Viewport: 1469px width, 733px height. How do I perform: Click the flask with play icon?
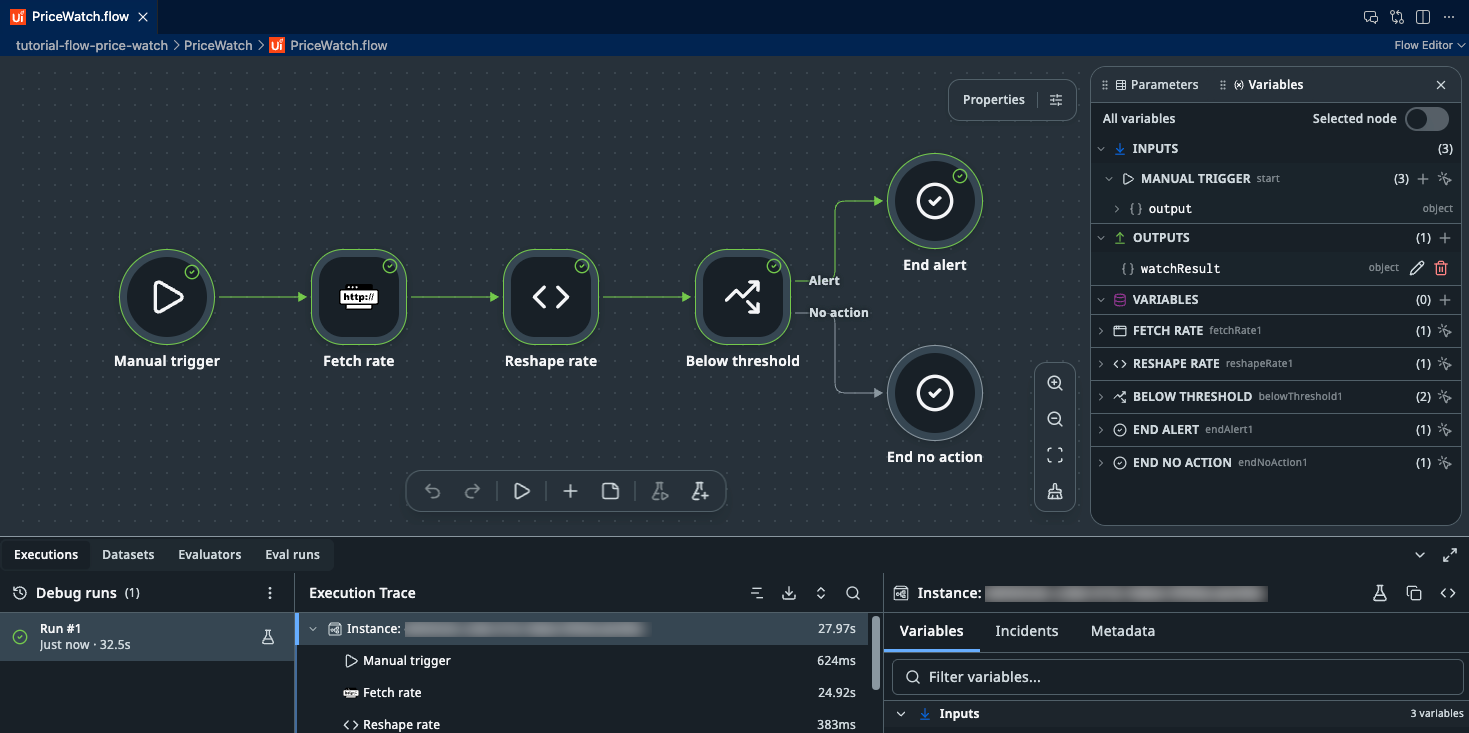(659, 491)
